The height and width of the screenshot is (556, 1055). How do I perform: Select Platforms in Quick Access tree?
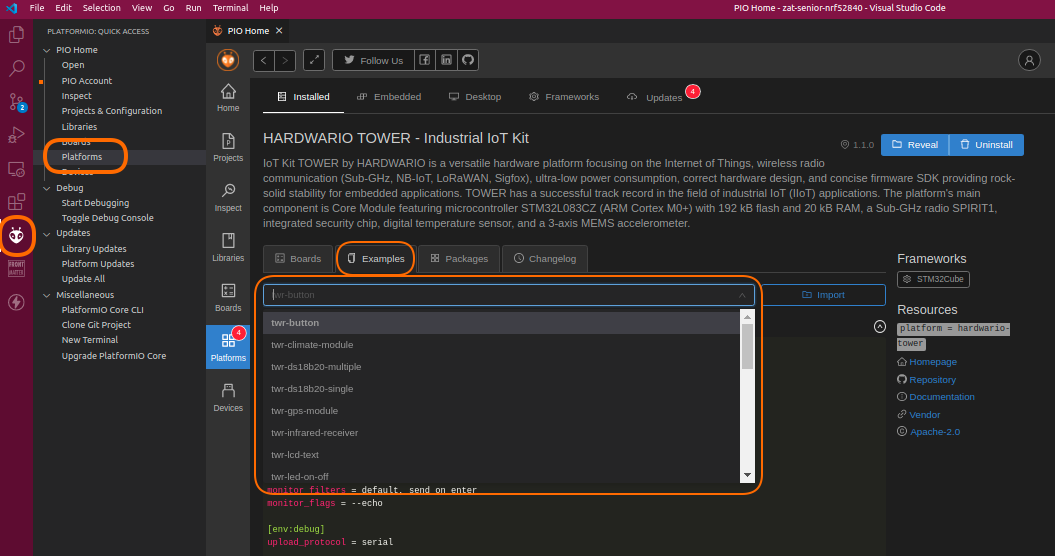(x=81, y=157)
